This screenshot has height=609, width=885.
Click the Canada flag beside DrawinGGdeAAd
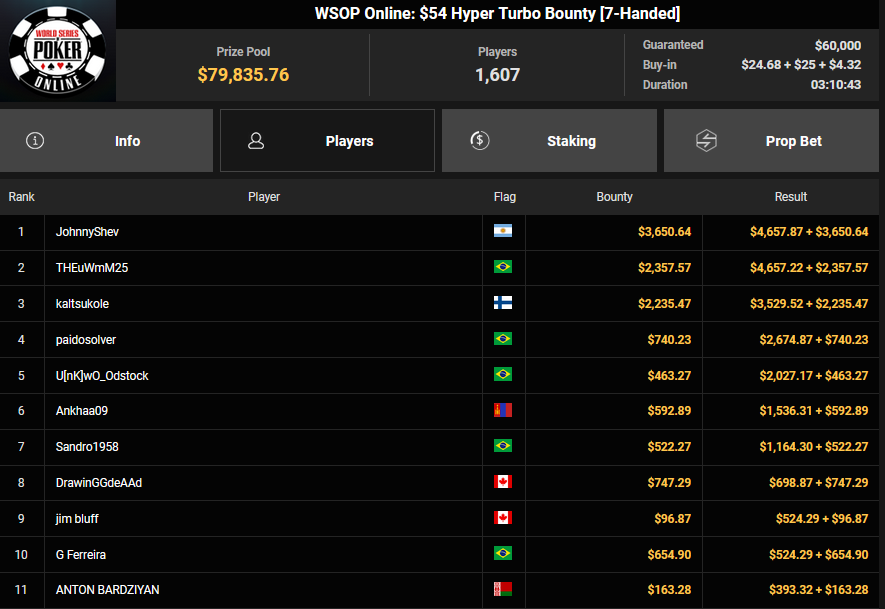[x=503, y=483]
